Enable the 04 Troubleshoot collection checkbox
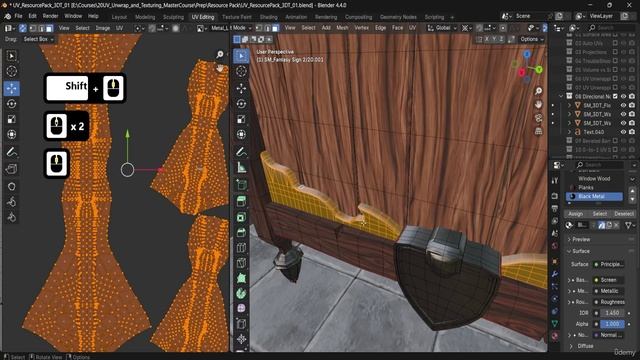 pyautogui.click(x=615, y=61)
